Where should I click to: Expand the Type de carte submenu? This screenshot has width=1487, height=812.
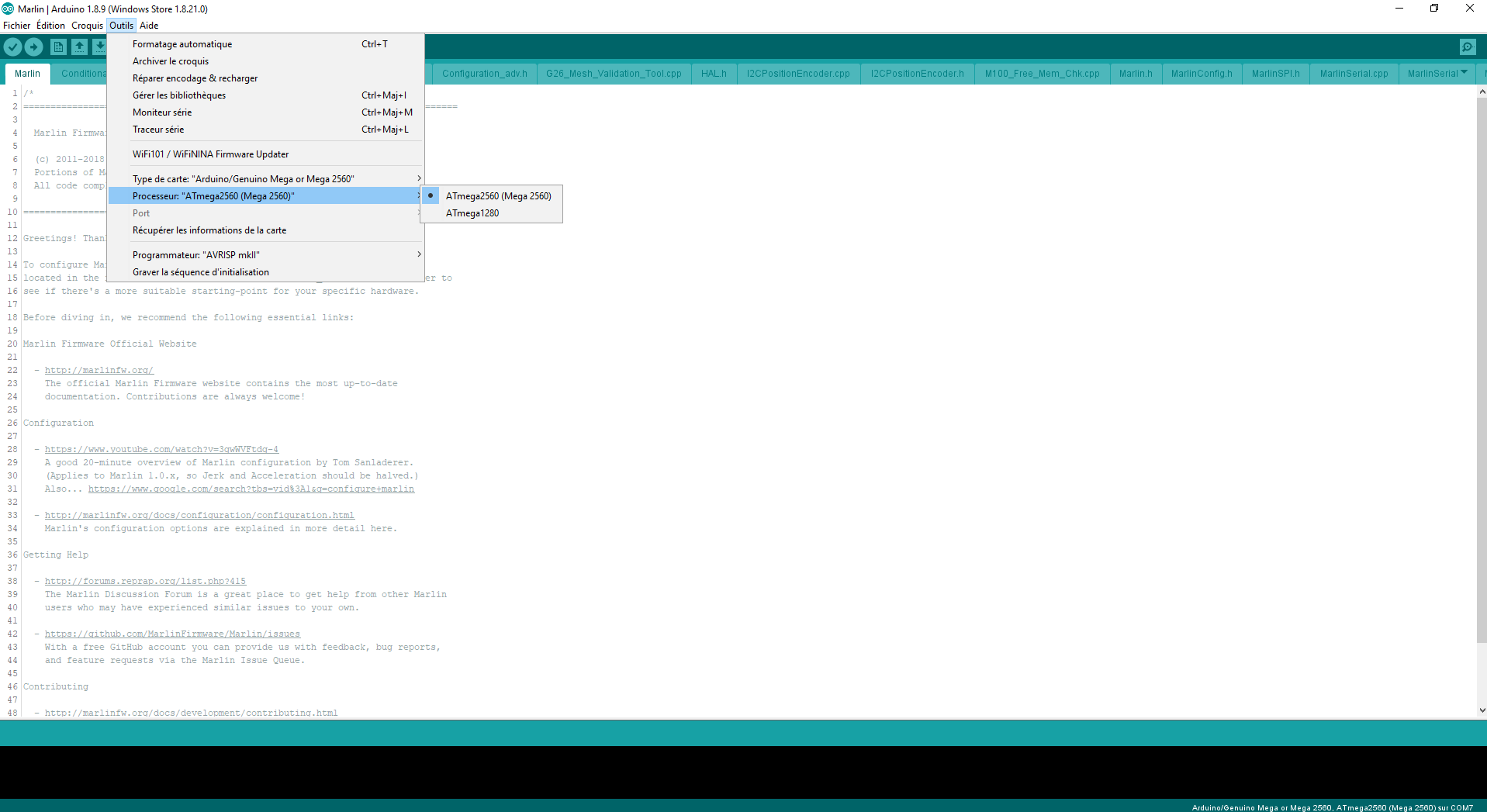tap(266, 179)
